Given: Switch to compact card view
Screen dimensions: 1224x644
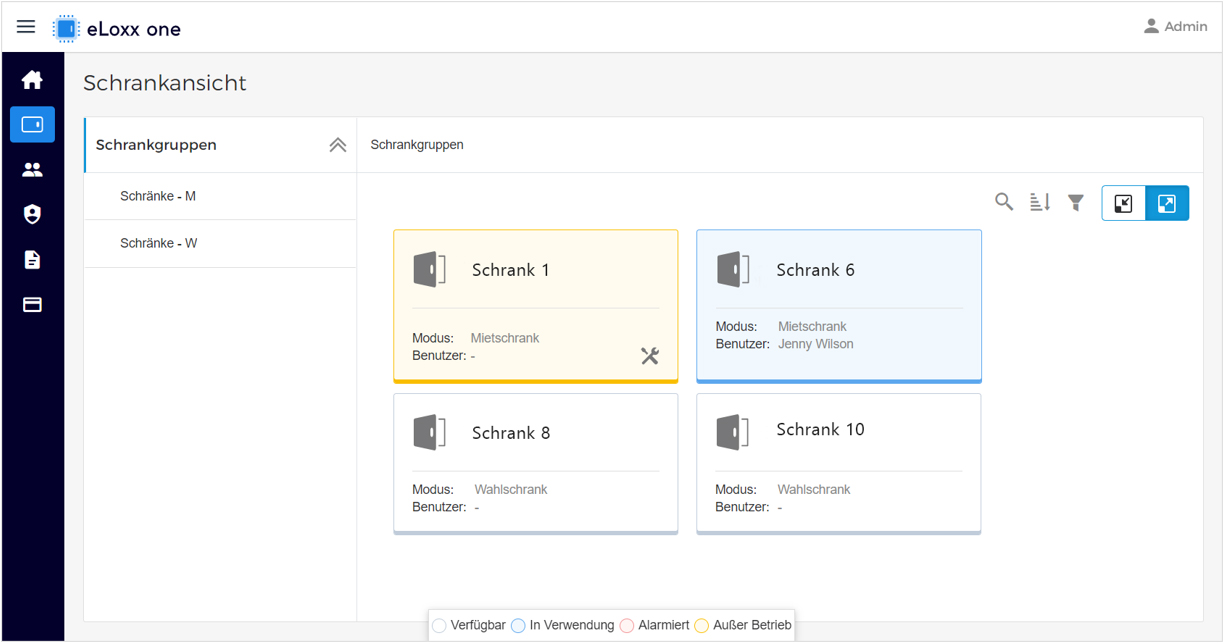Looking at the screenshot, I should click(1124, 203).
